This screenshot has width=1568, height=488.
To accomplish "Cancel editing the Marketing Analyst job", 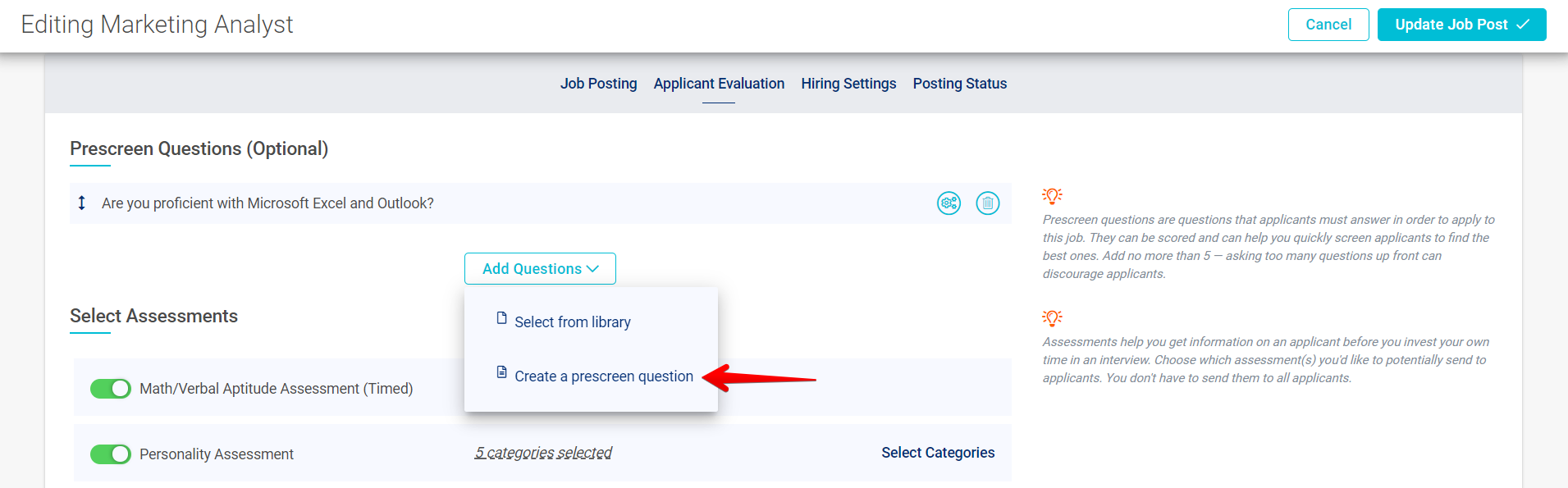I will pos(1328,24).
